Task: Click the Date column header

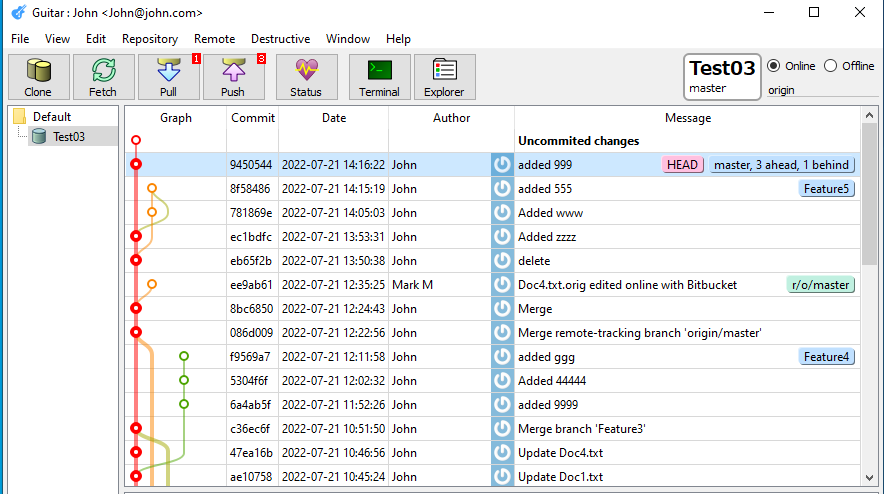Action: click(x=334, y=118)
